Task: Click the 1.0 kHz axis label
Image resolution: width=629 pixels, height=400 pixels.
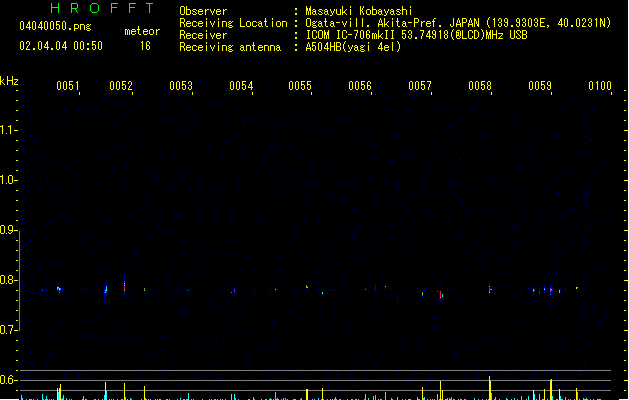Action: [x=7, y=179]
